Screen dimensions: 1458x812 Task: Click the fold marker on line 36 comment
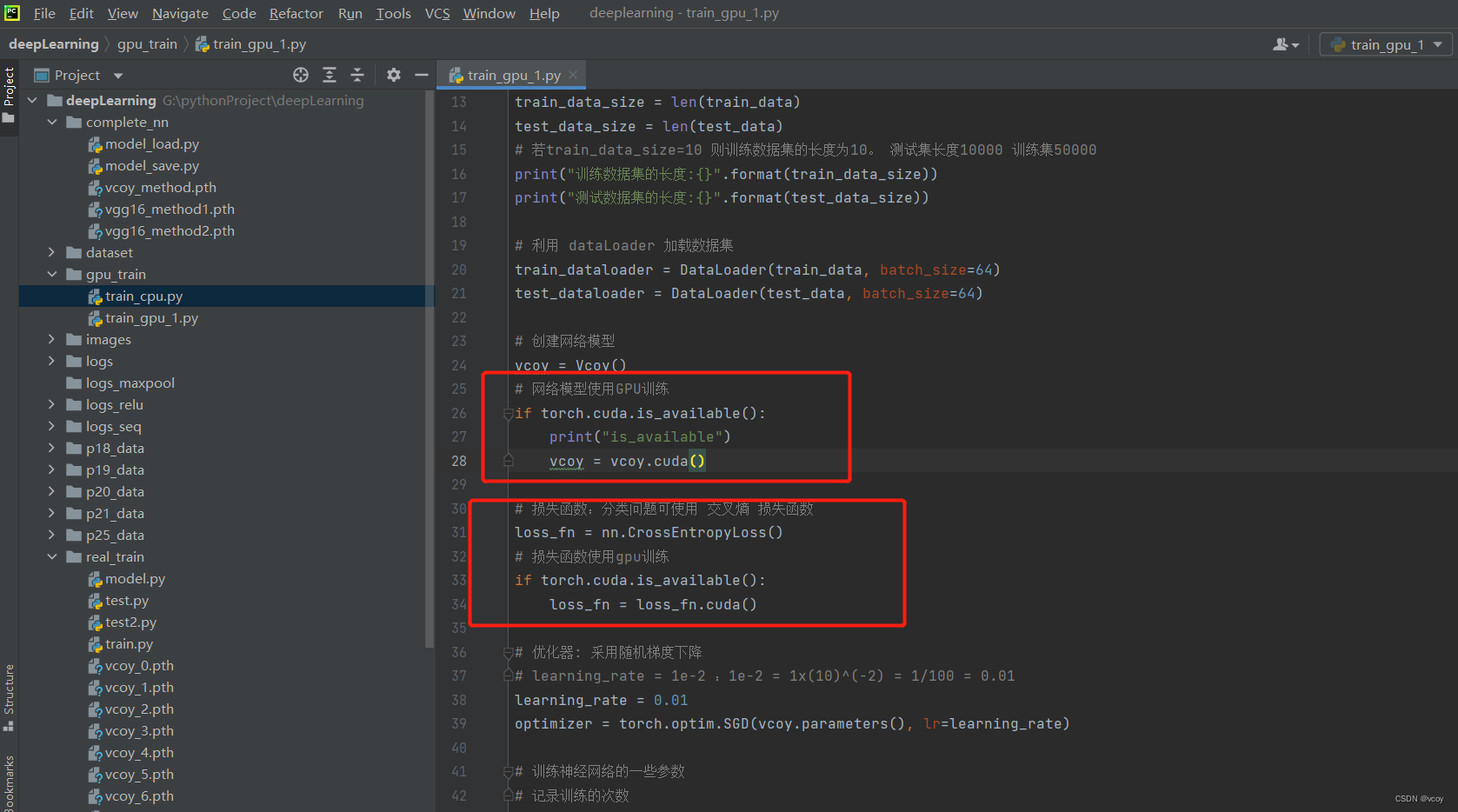(x=509, y=652)
